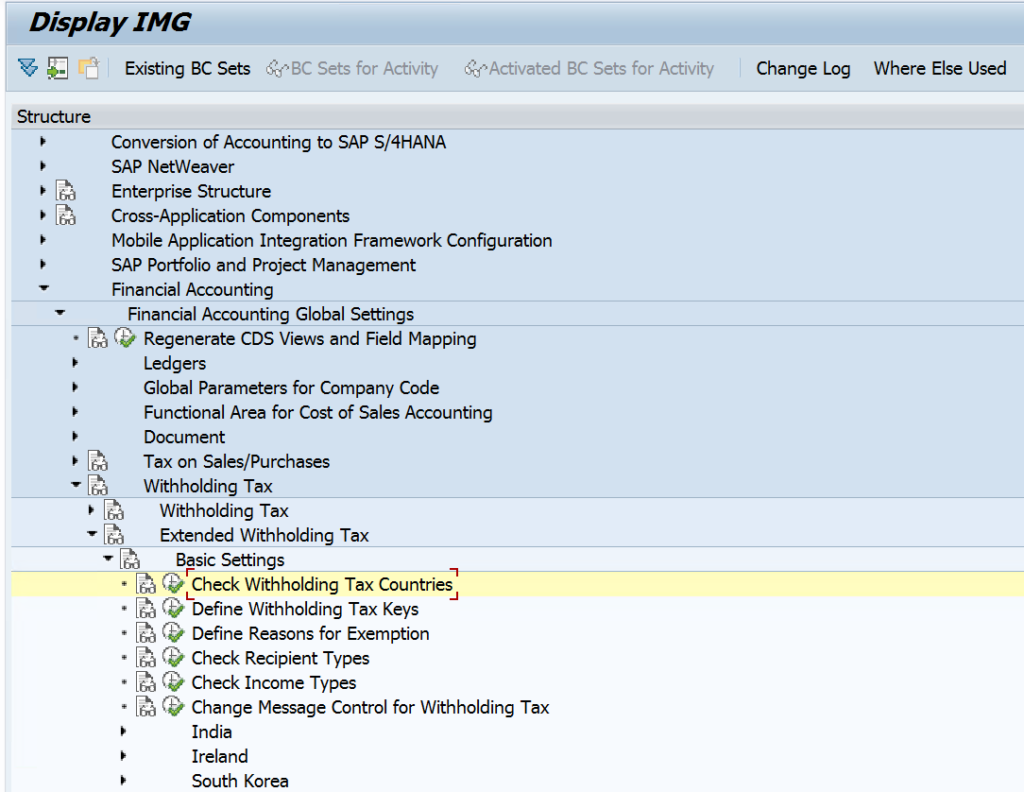The height and width of the screenshot is (792, 1024).
Task: Click Where Else Used button
Action: click(x=940, y=69)
